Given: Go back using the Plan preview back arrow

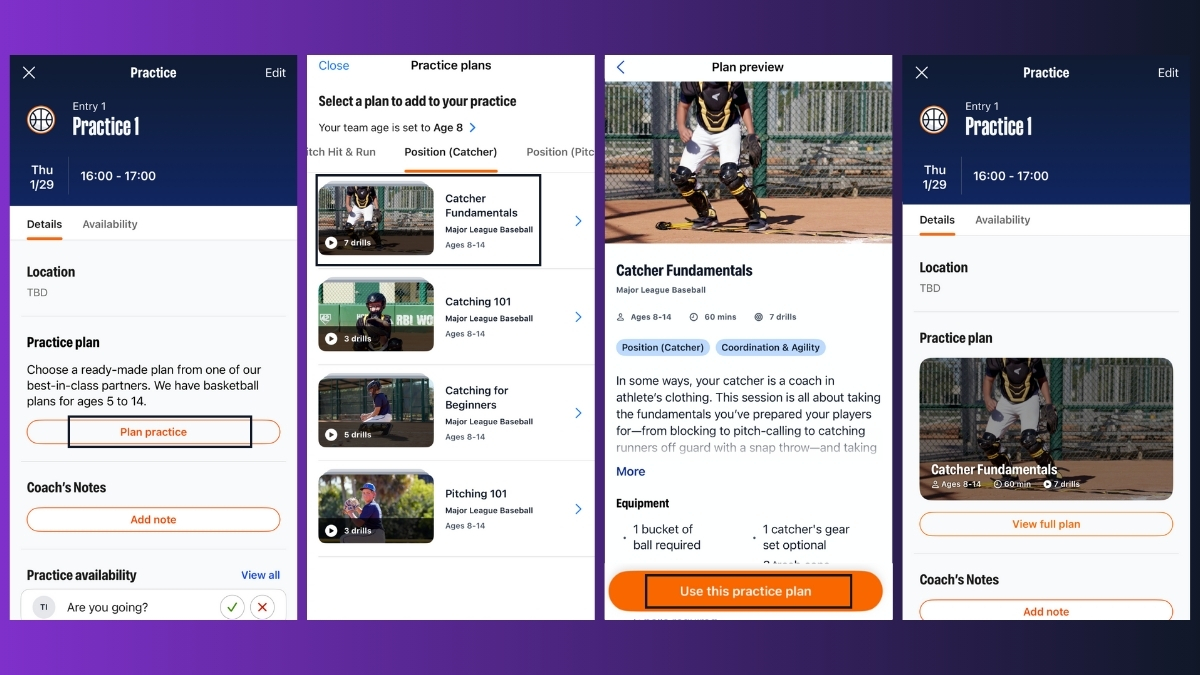Looking at the screenshot, I should coord(620,67).
